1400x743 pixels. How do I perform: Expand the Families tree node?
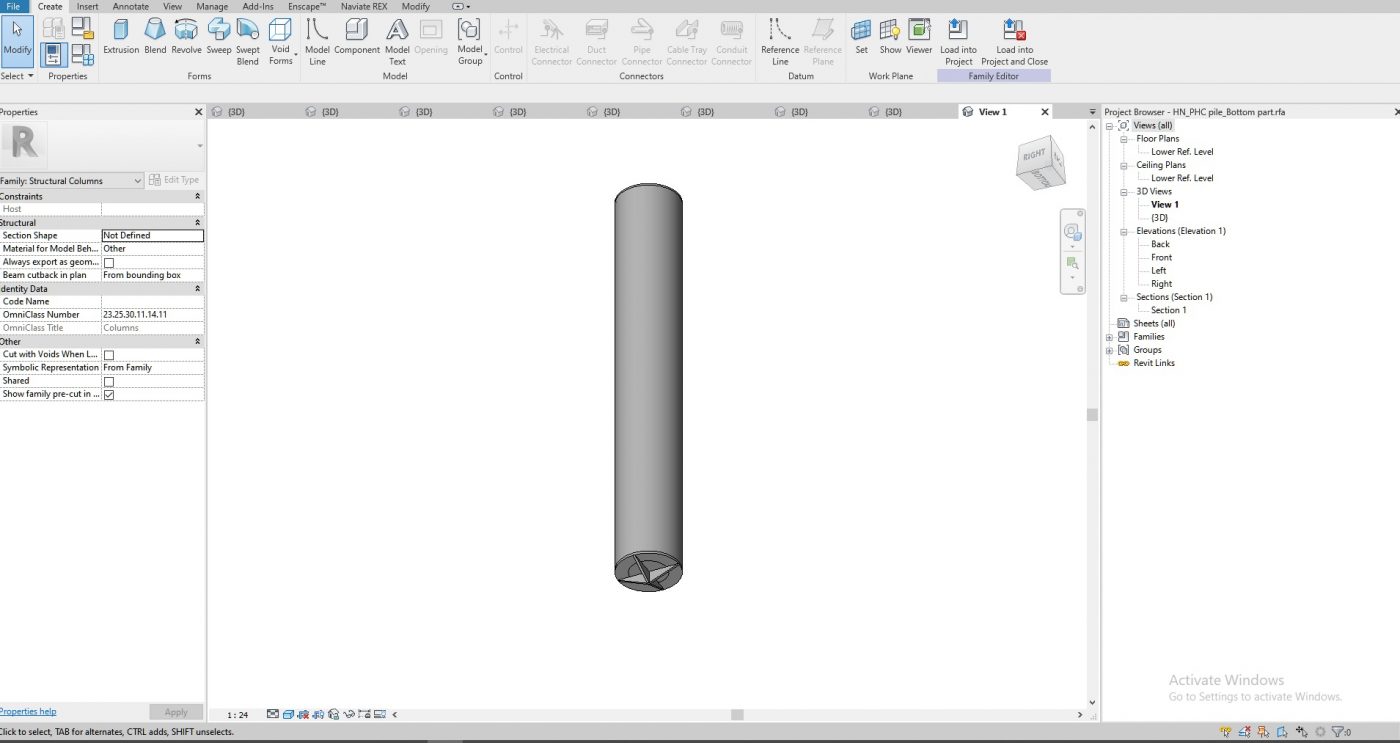(1109, 337)
